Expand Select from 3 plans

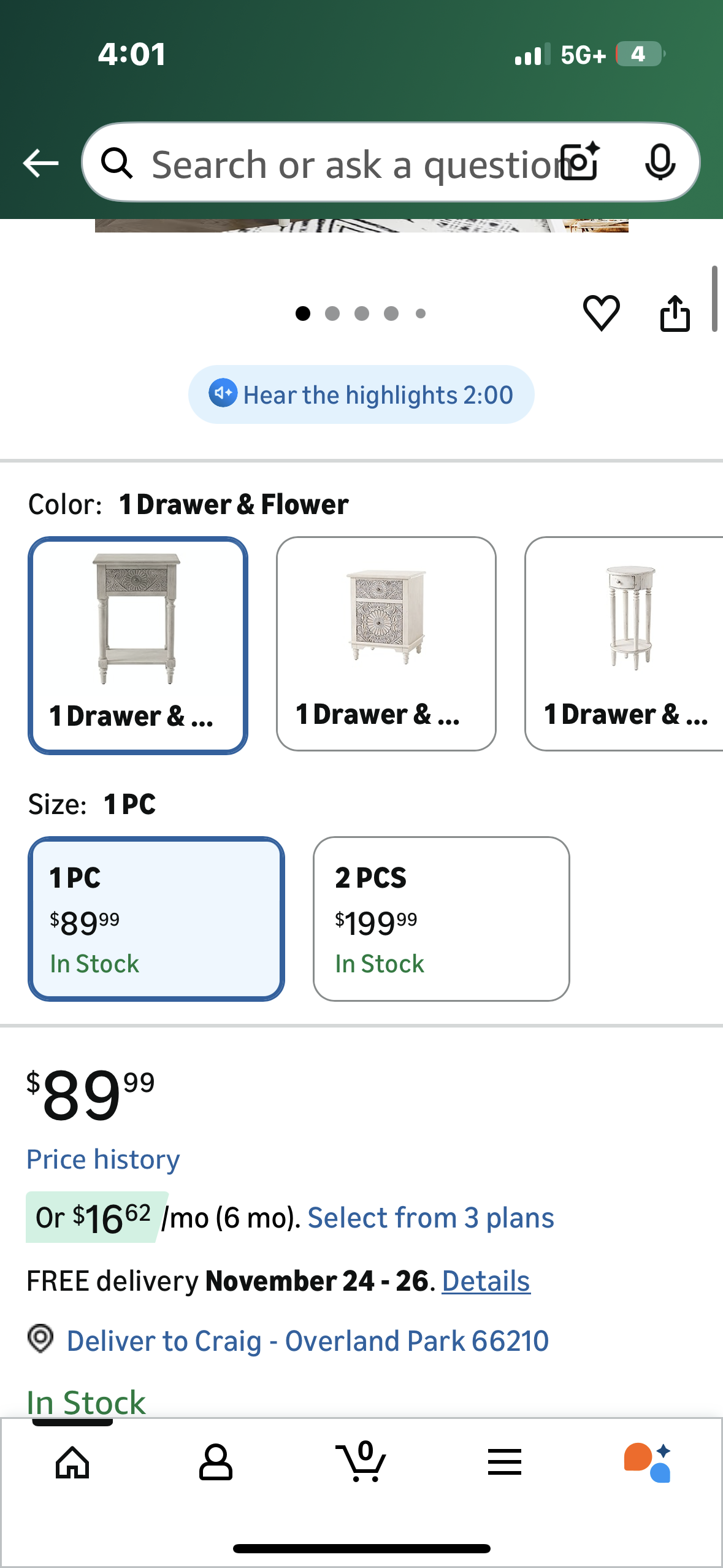point(430,1218)
